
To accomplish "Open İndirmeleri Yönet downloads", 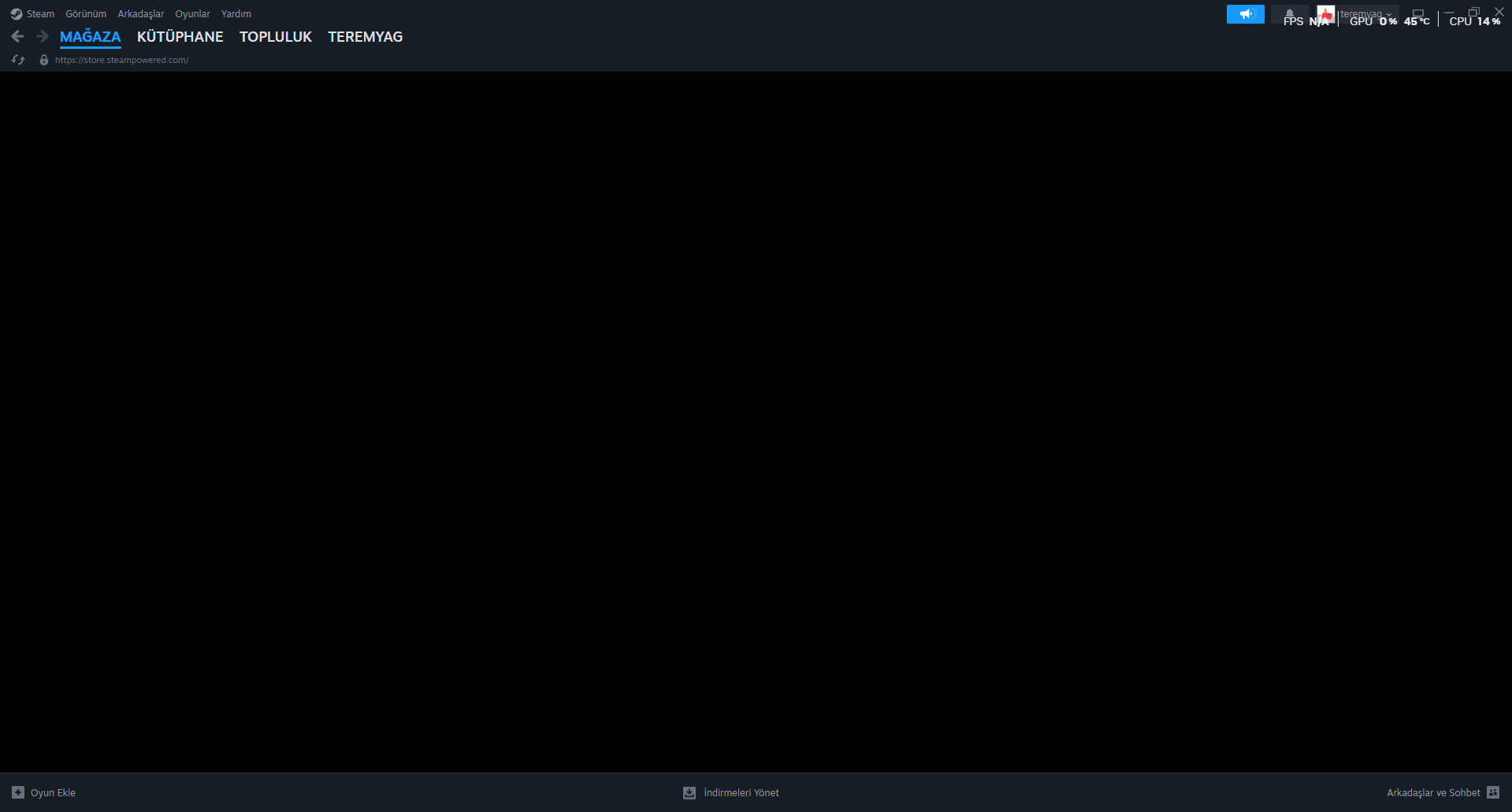I will click(x=741, y=793).
